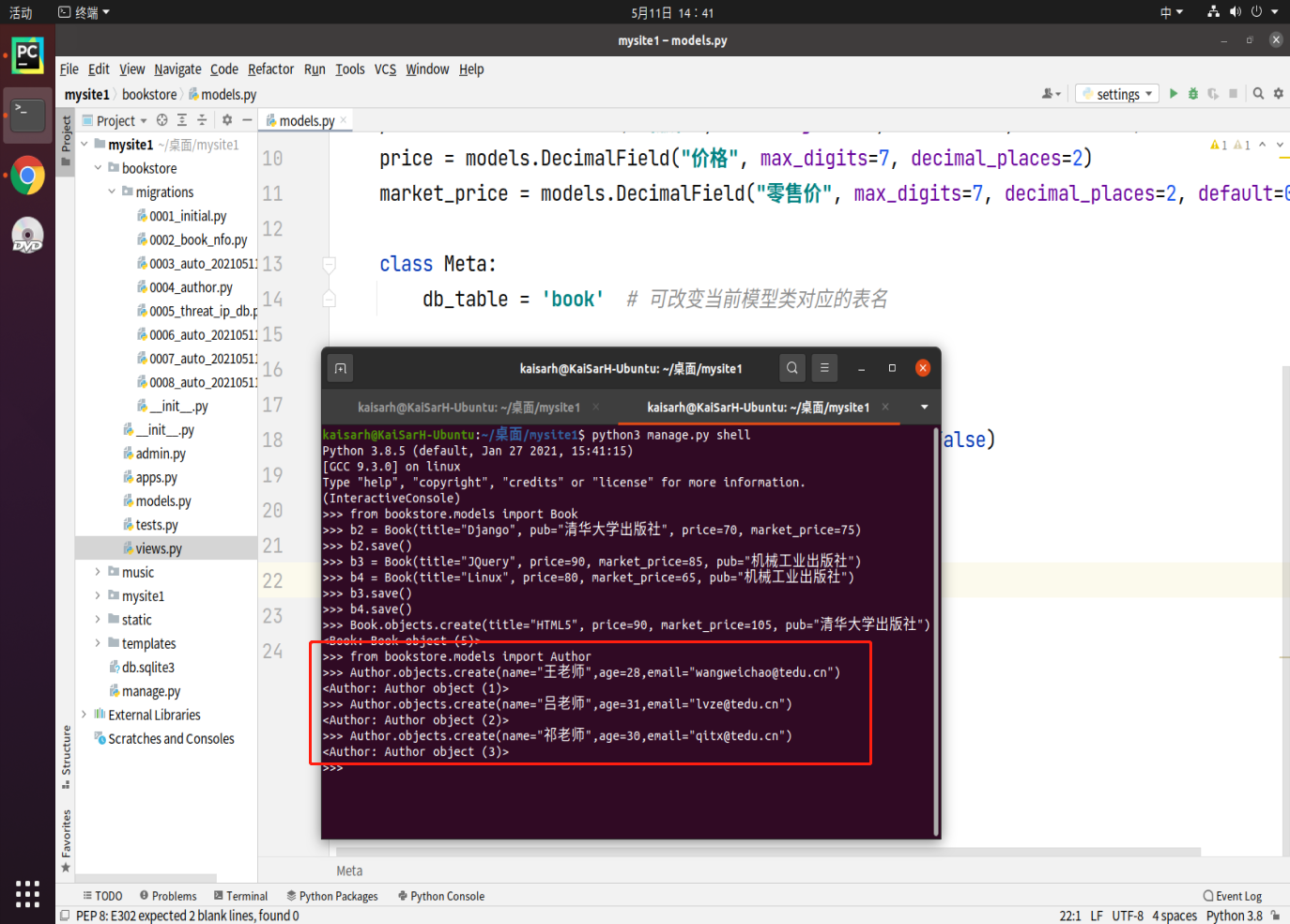Run the settings configuration
This screenshot has width=1290, height=924.
click(x=1174, y=94)
